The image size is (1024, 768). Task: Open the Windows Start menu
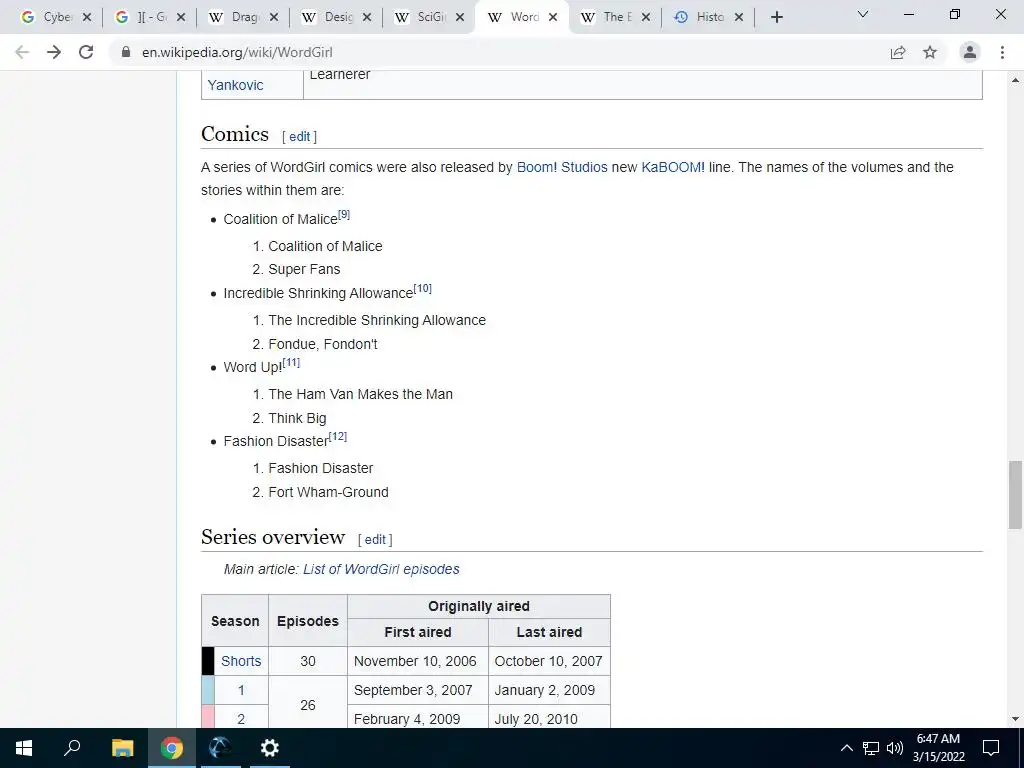click(24, 748)
